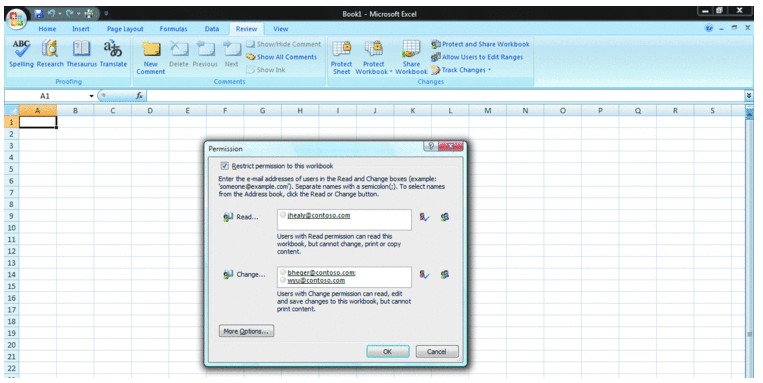Save workbook from Quick Access Toolbar
763x383 pixels.
tap(39, 14)
